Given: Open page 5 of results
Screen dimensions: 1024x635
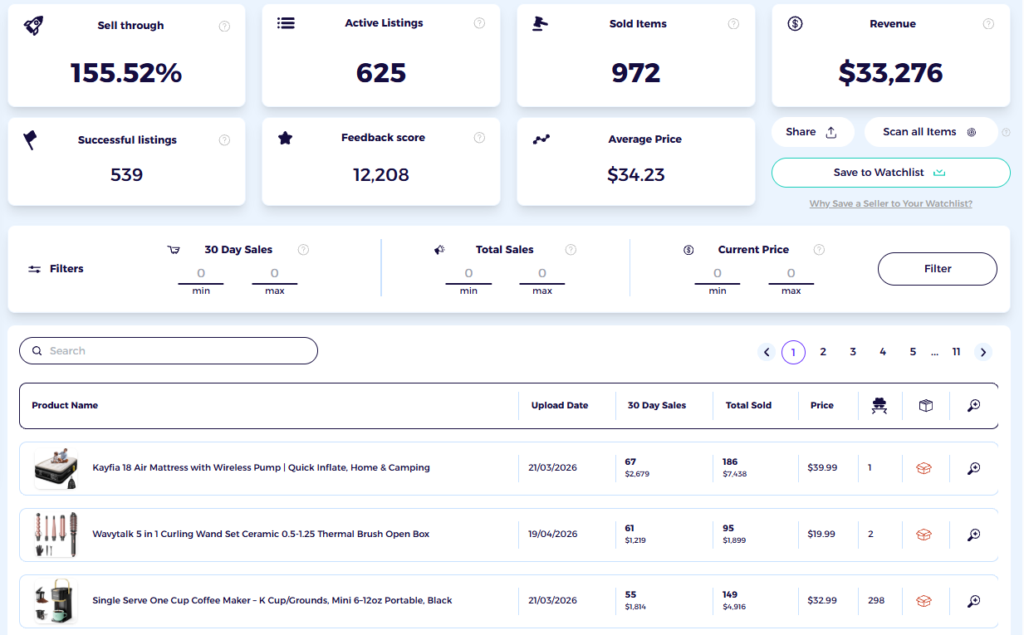Looking at the screenshot, I should click(x=913, y=352).
